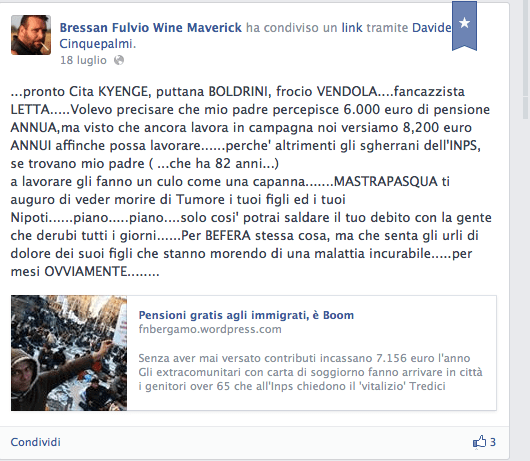This screenshot has width=530, height=461.
Task: Share the post via Condividi
Action: (x=35, y=442)
